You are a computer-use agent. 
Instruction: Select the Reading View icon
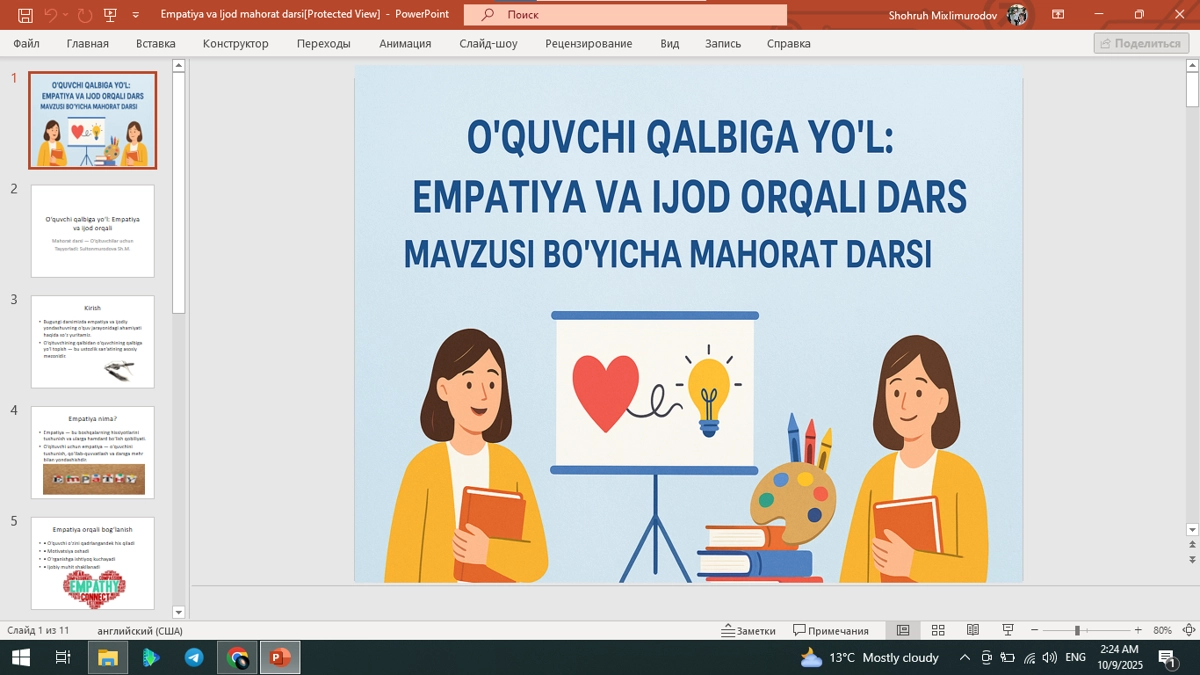coord(971,630)
